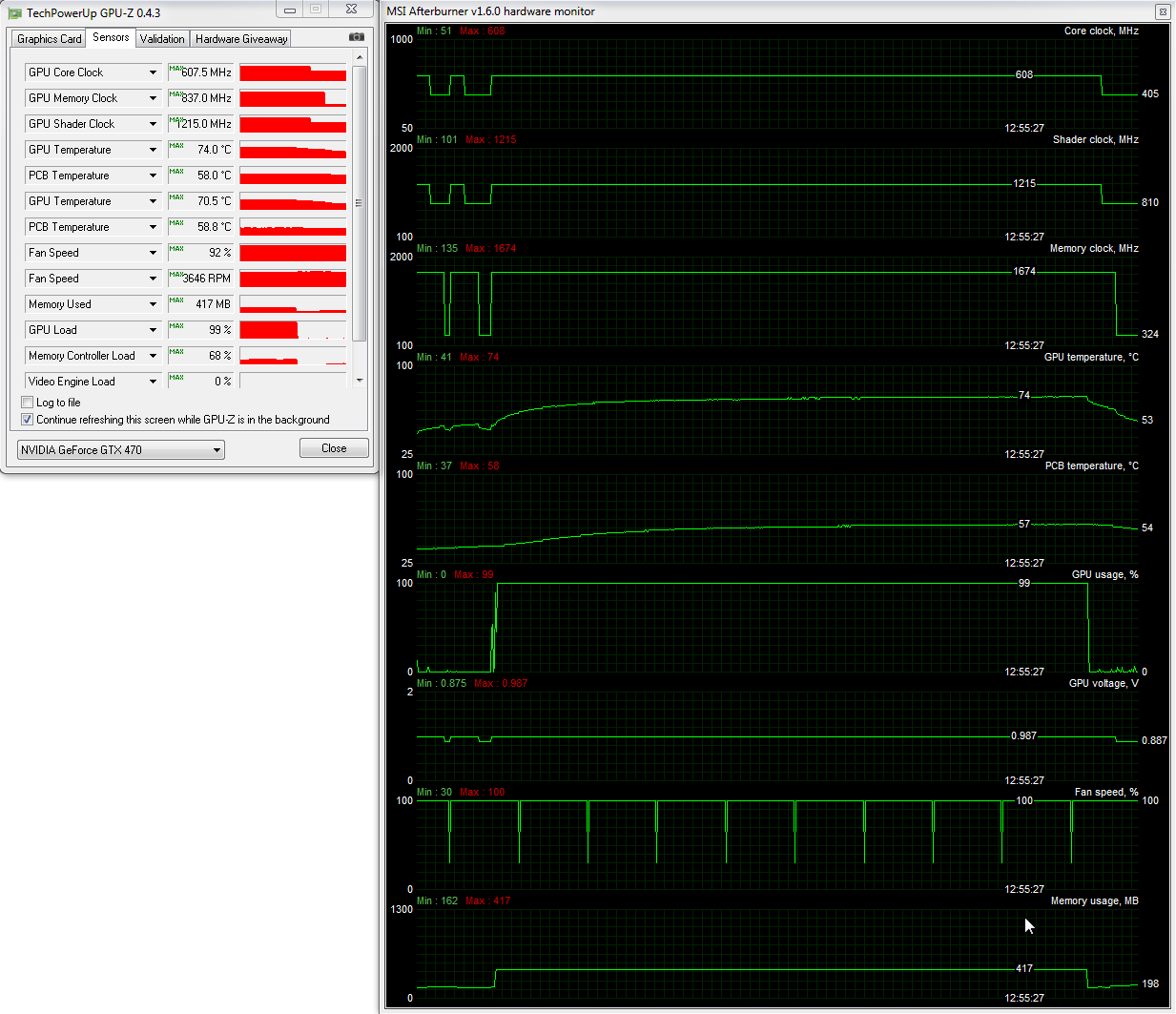The width and height of the screenshot is (1176, 1014).
Task: Open the Video Engine Load dropdown
Action: pos(153,382)
